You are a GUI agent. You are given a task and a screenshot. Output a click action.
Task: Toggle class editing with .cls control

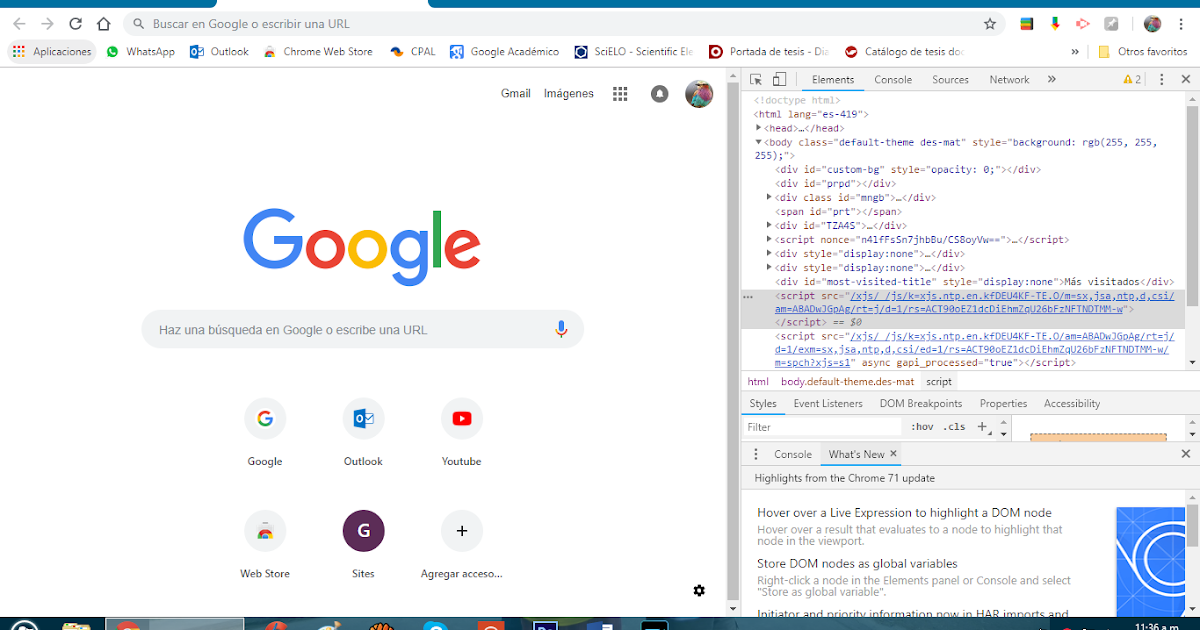click(x=952, y=426)
